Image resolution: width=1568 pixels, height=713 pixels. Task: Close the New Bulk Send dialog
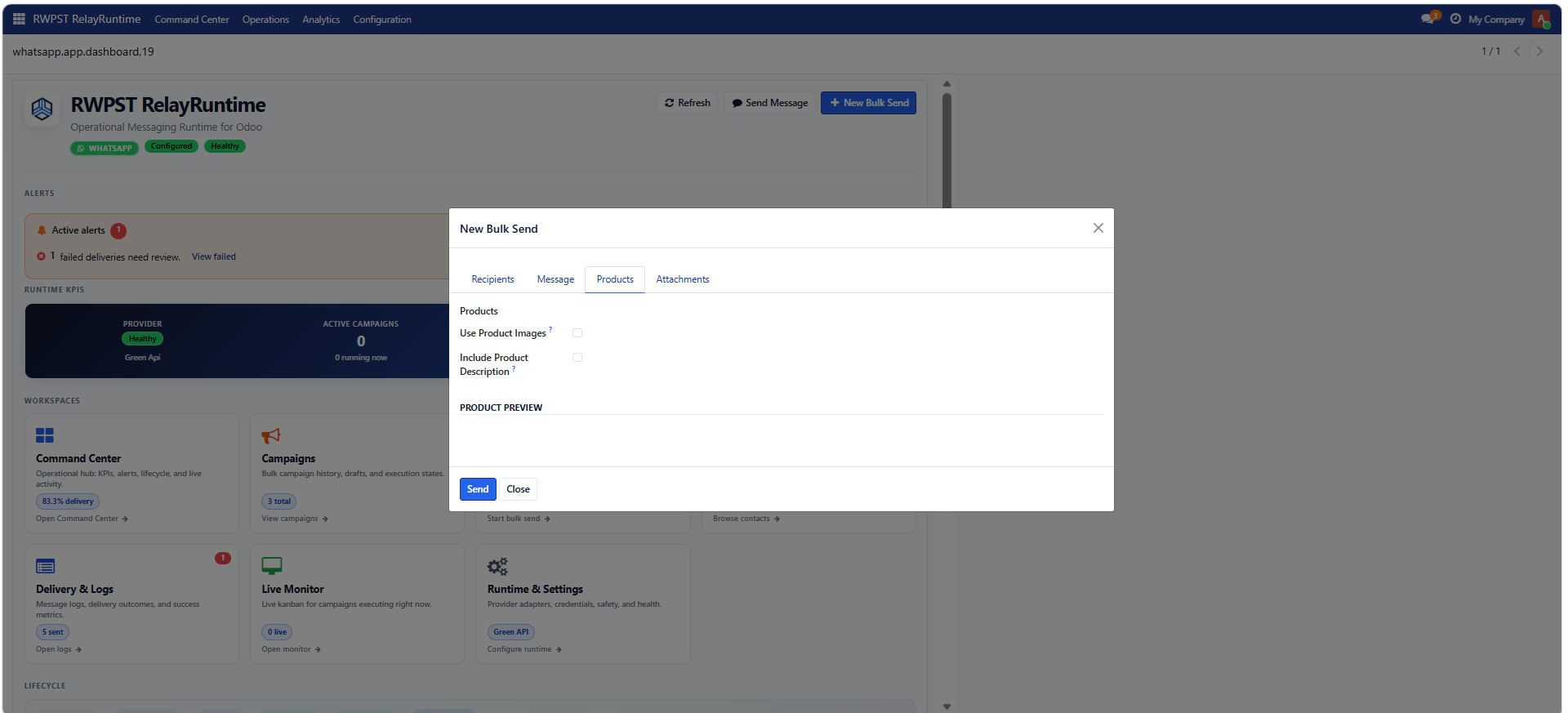pos(1098,228)
